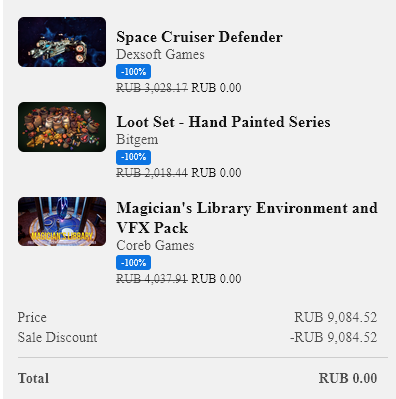Image resolution: width=396 pixels, height=399 pixels.
Task: Click the -100% badge under Dexsoft Games
Action: [133, 72]
